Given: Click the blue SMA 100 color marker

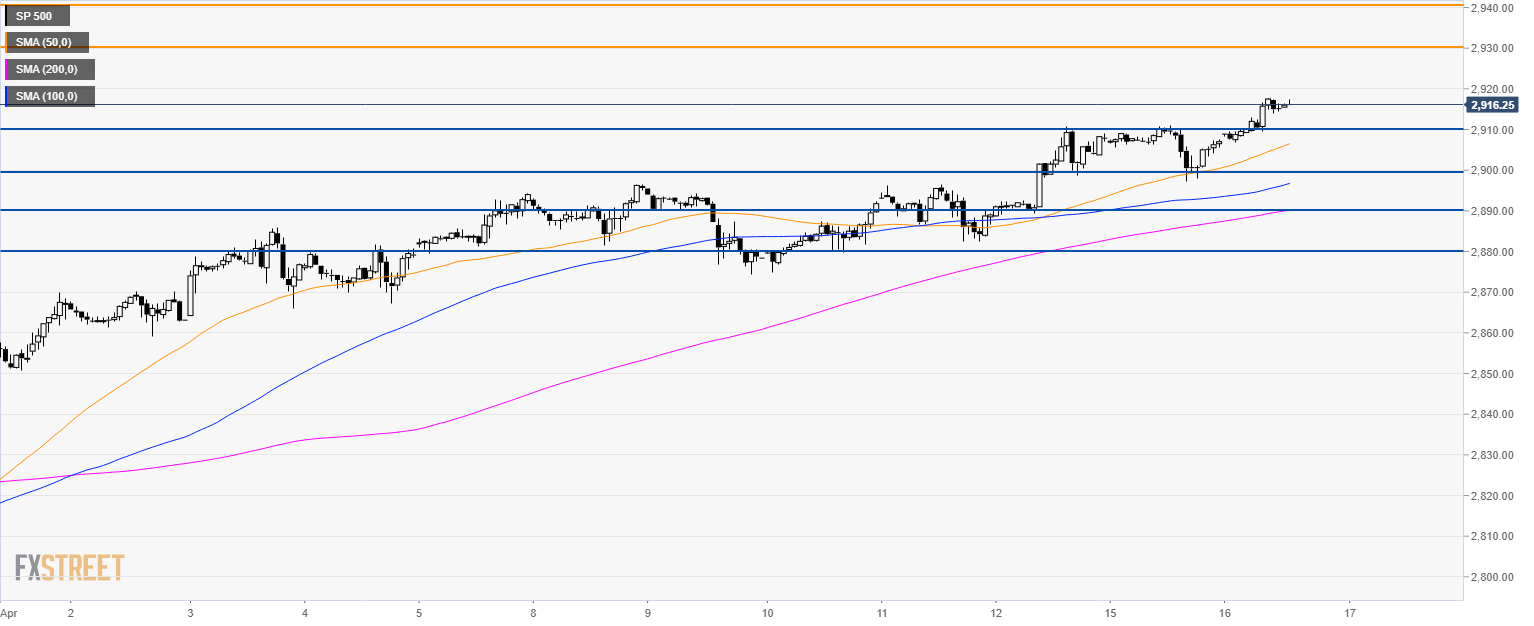Looking at the screenshot, I should (6, 96).
